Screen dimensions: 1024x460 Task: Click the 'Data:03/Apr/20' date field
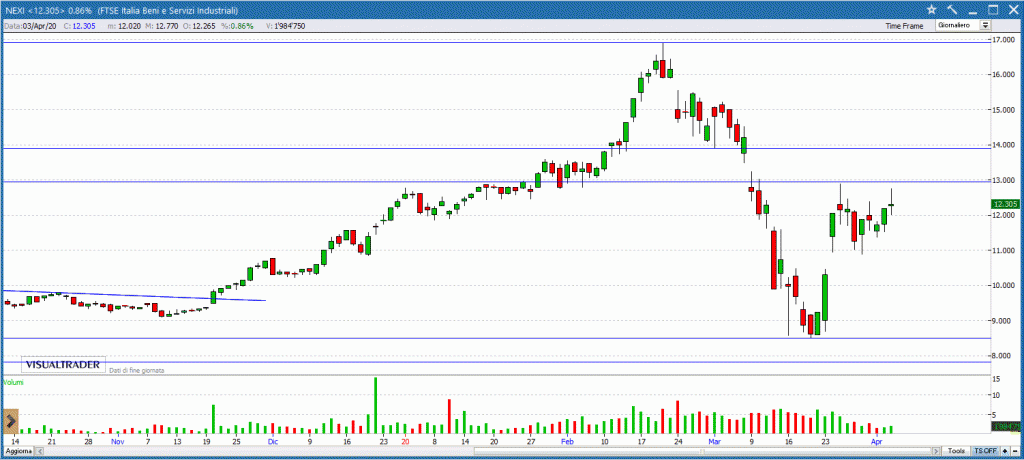(x=31, y=26)
